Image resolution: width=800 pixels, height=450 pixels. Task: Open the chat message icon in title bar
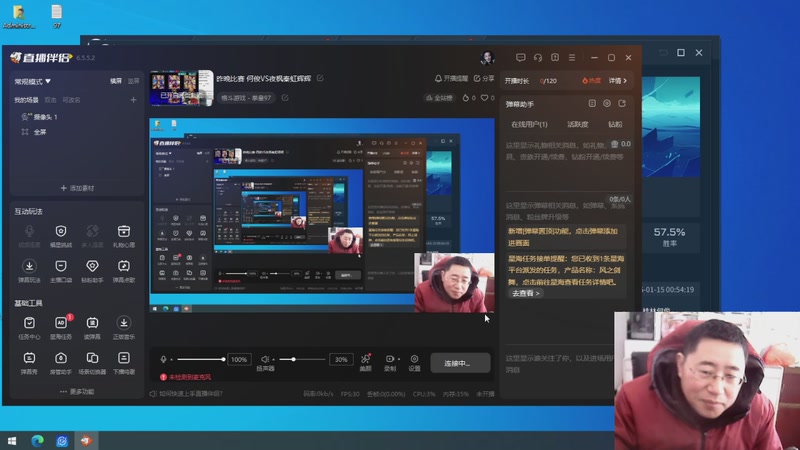coord(520,58)
